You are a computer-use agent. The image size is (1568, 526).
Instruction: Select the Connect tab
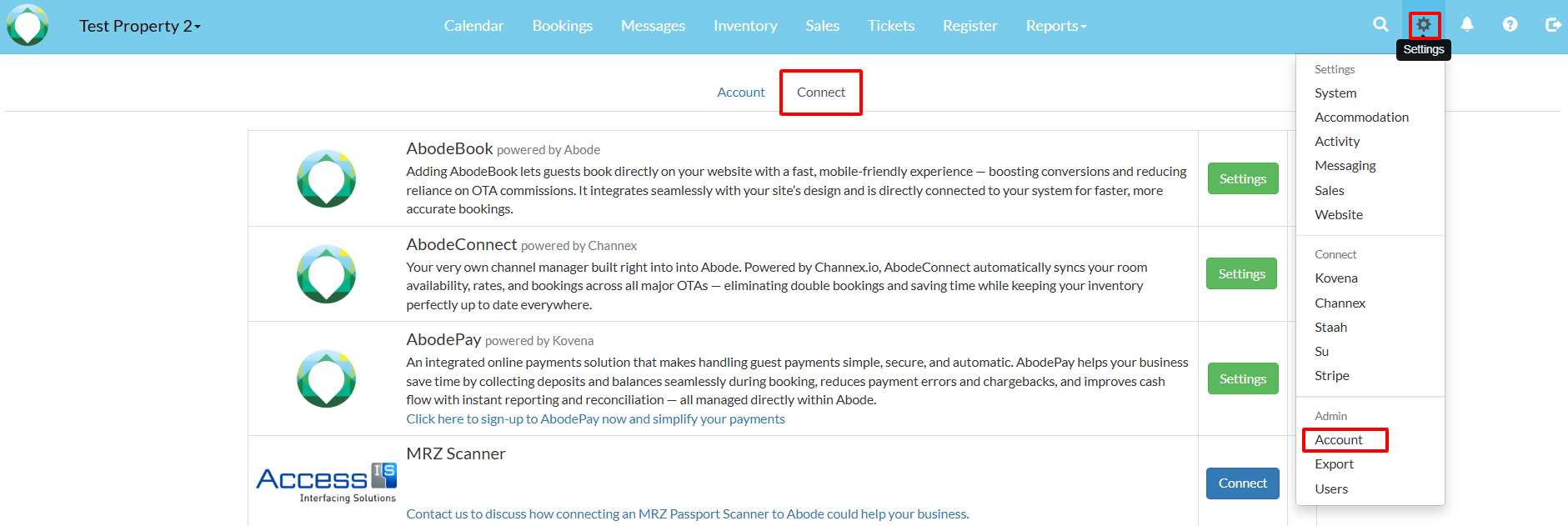click(821, 93)
